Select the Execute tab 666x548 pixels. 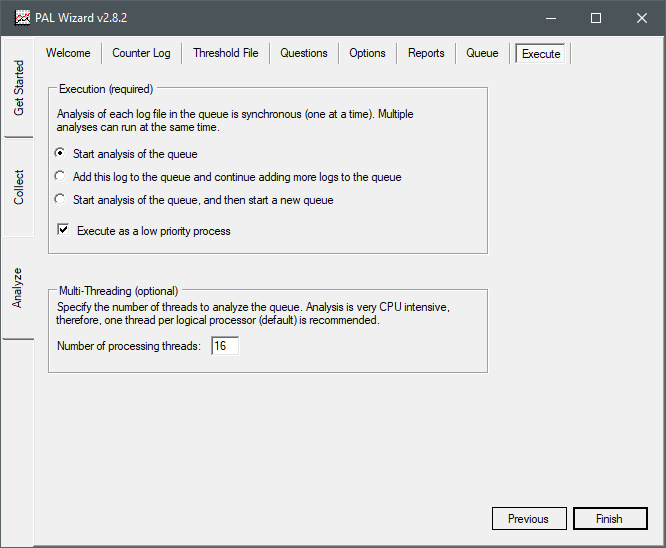(x=541, y=54)
